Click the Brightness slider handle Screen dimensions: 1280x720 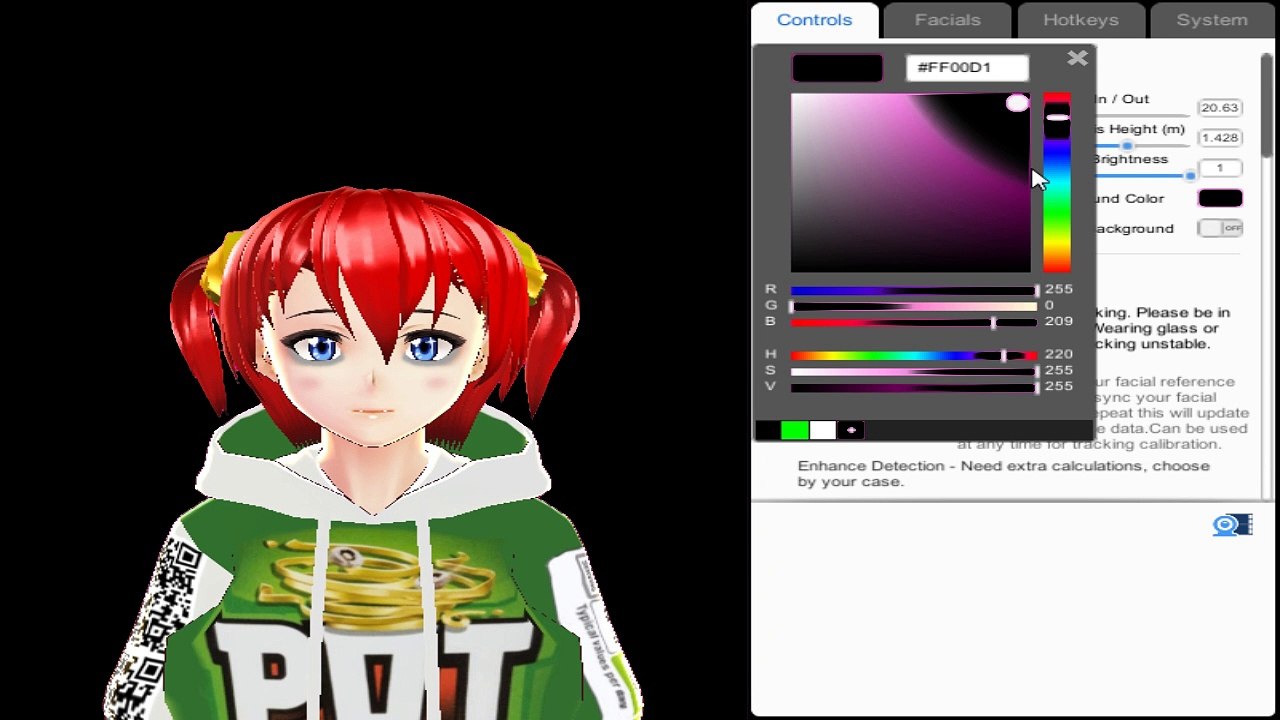tap(1190, 175)
